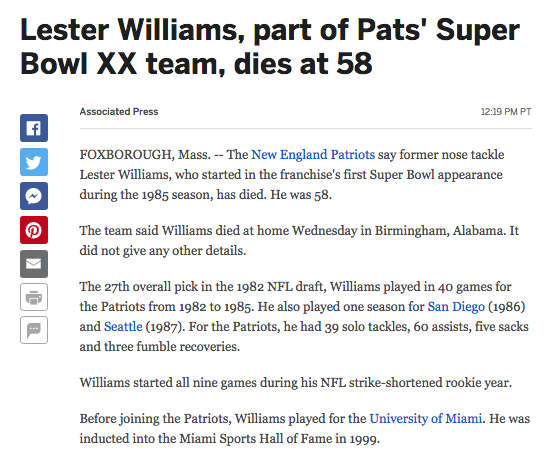Image resolution: width=560 pixels, height=459 pixels.
Task: Print the article using printer icon
Action: [34, 297]
